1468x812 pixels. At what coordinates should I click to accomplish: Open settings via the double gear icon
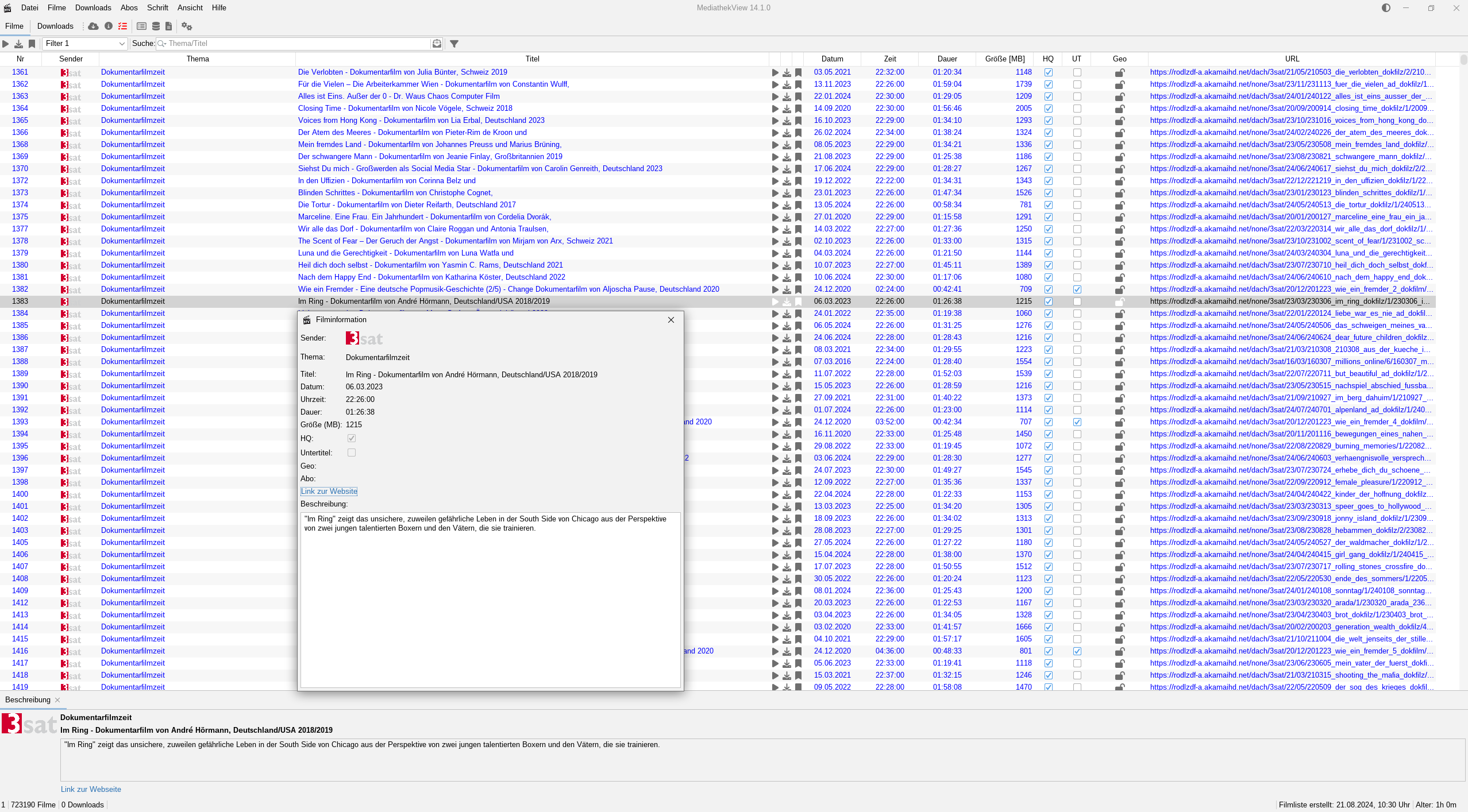[187, 26]
